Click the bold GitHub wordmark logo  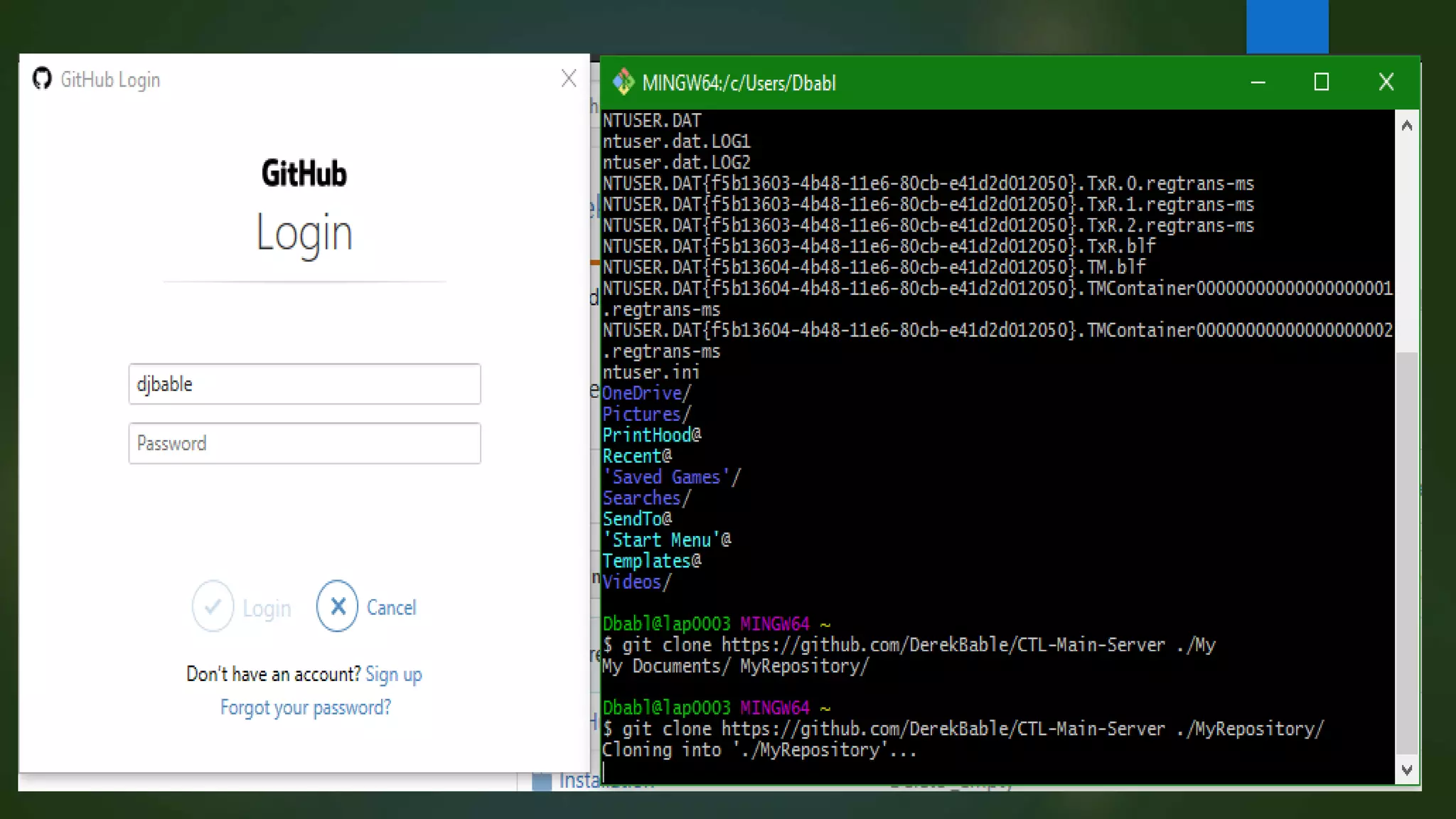(x=304, y=173)
